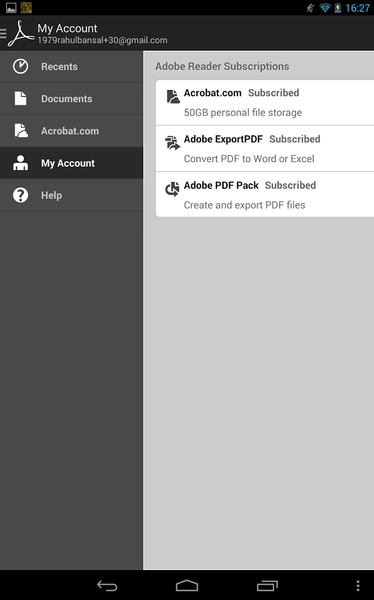Switch to the Documents section
Image resolution: width=374 pixels, height=600 pixels.
71,99
